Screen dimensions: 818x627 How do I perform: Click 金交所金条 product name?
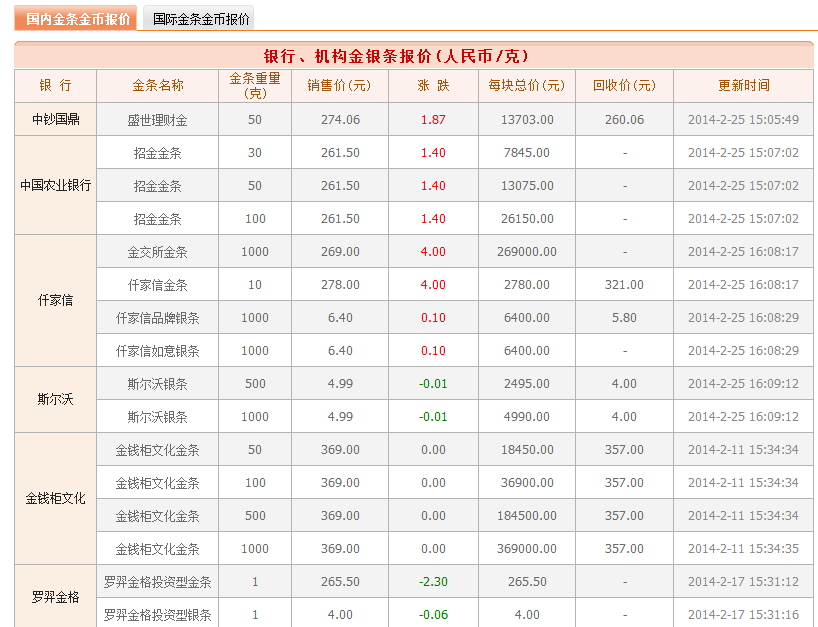(158, 252)
